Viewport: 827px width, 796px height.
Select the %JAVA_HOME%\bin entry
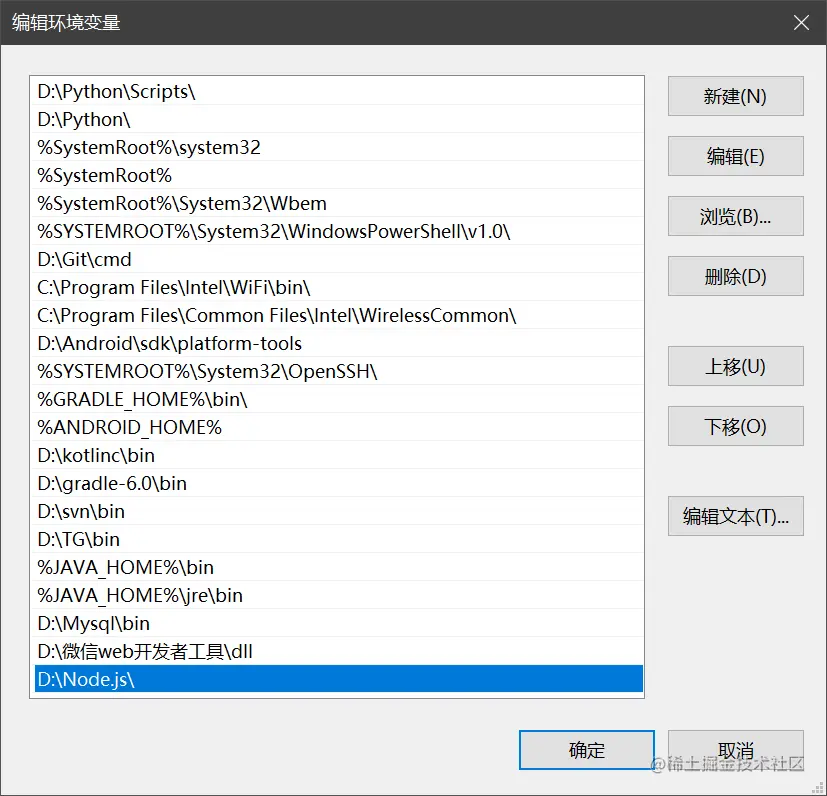coord(338,567)
